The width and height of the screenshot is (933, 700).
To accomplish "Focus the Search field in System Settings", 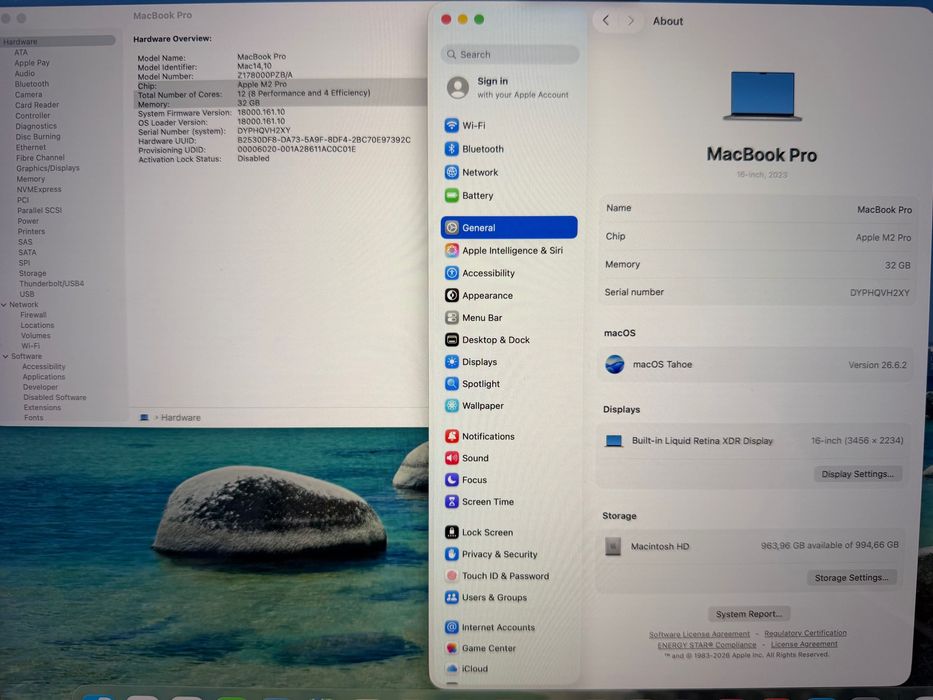I will [x=509, y=54].
